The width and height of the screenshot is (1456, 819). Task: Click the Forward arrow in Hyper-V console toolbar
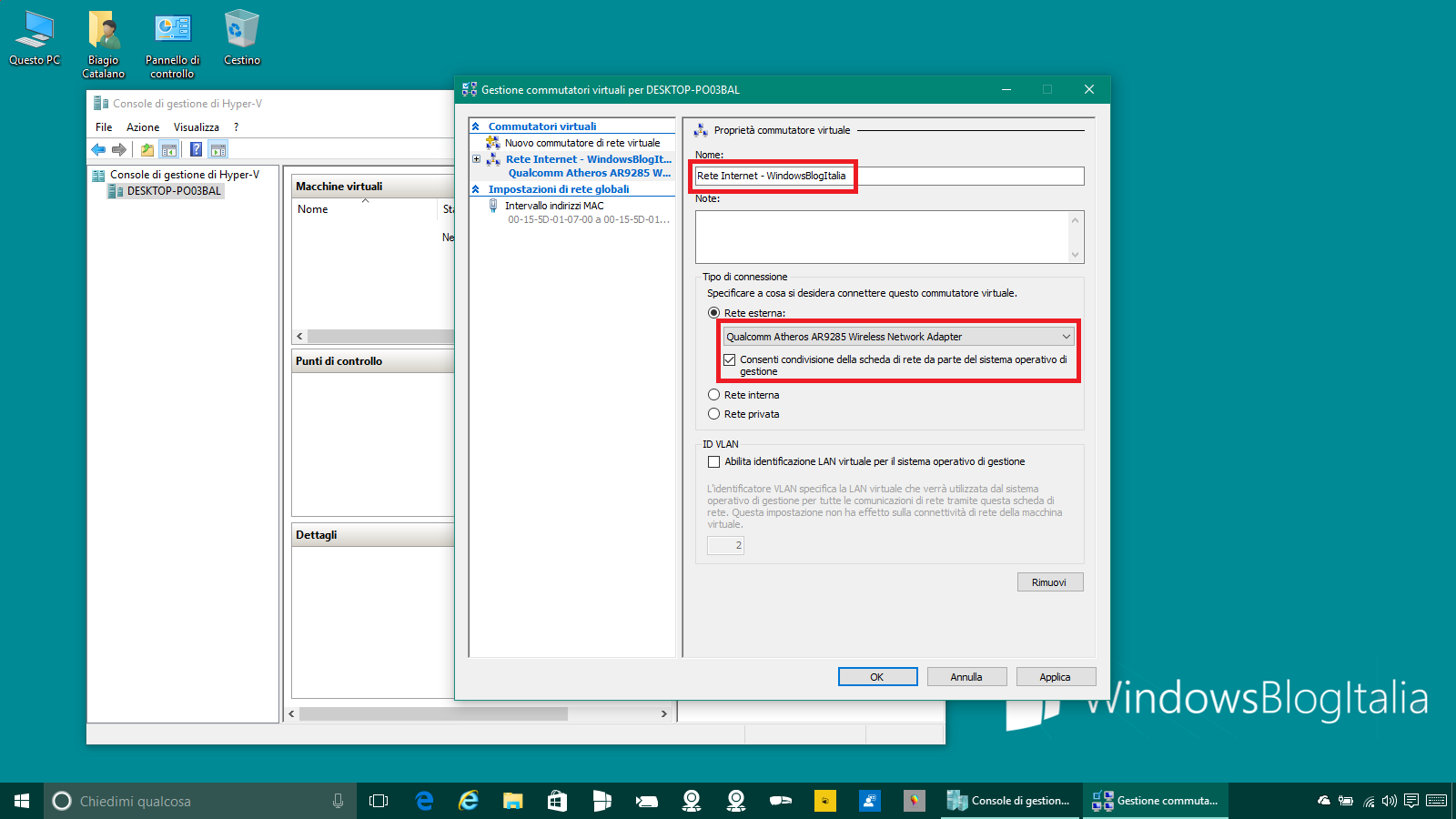click(x=119, y=150)
